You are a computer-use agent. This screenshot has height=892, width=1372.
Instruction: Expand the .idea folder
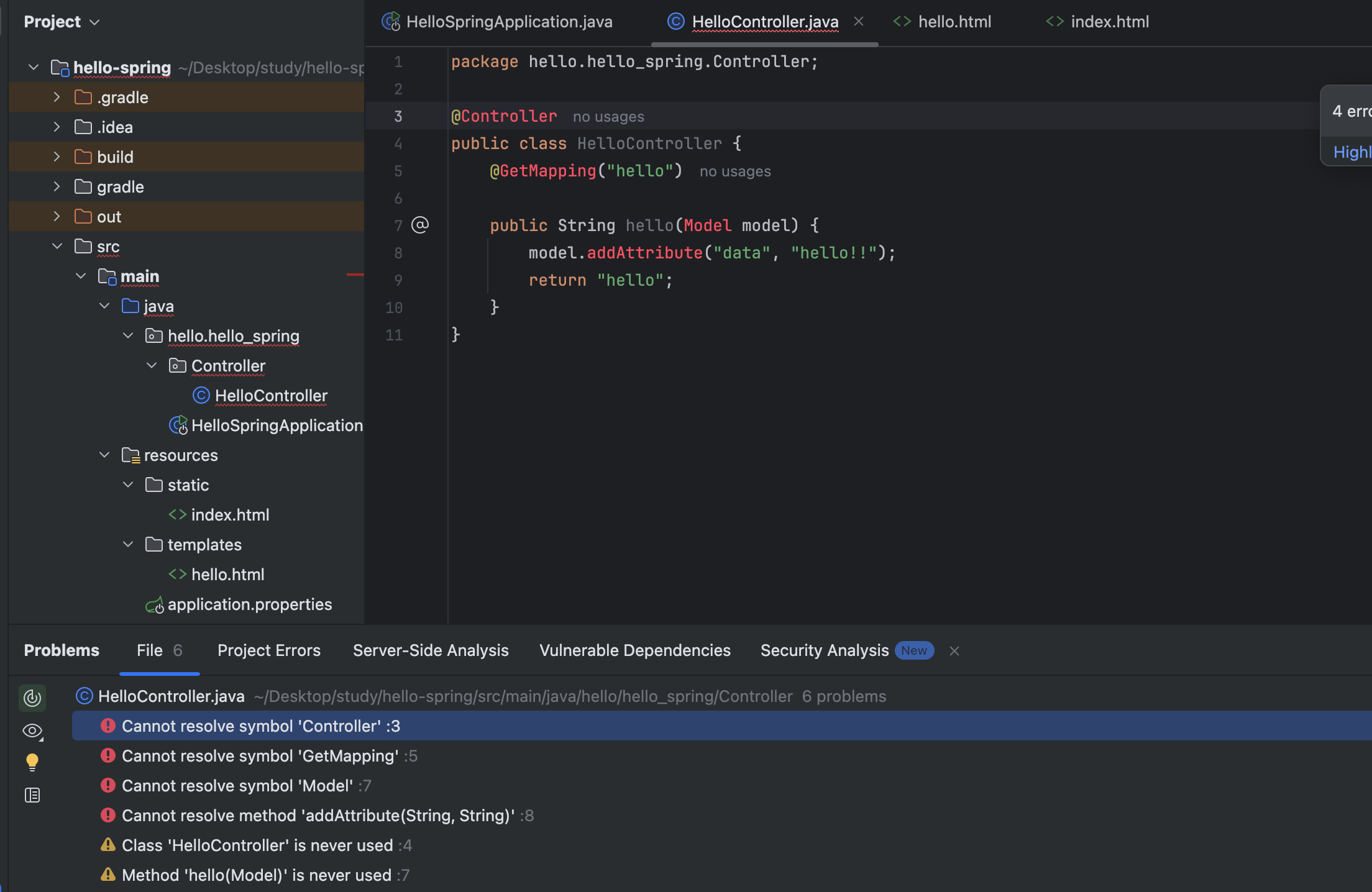click(x=57, y=127)
